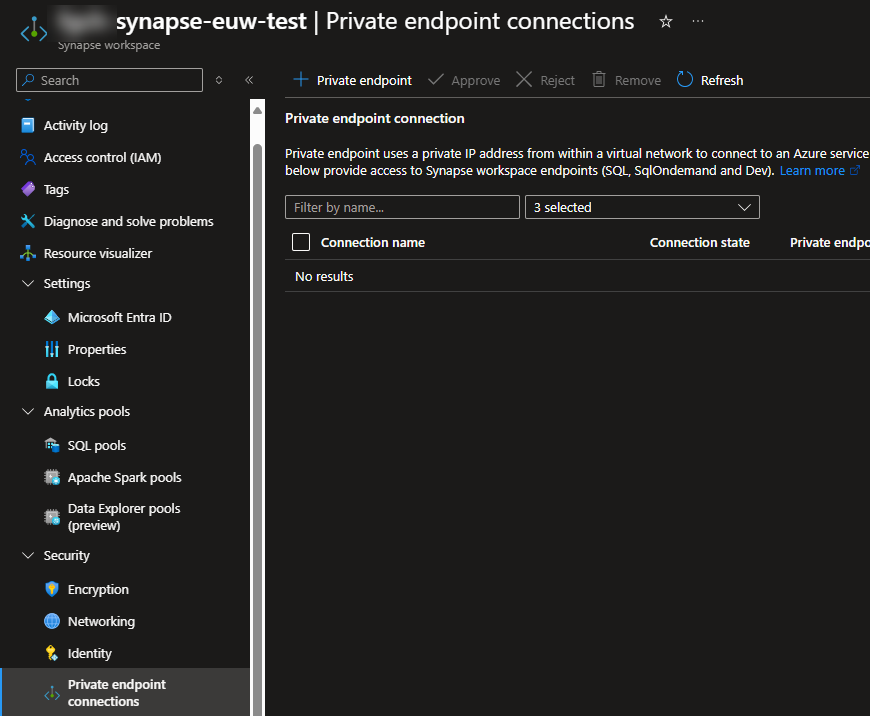
Task: Click the Private endpoint connections menu icon
Action: (52, 693)
